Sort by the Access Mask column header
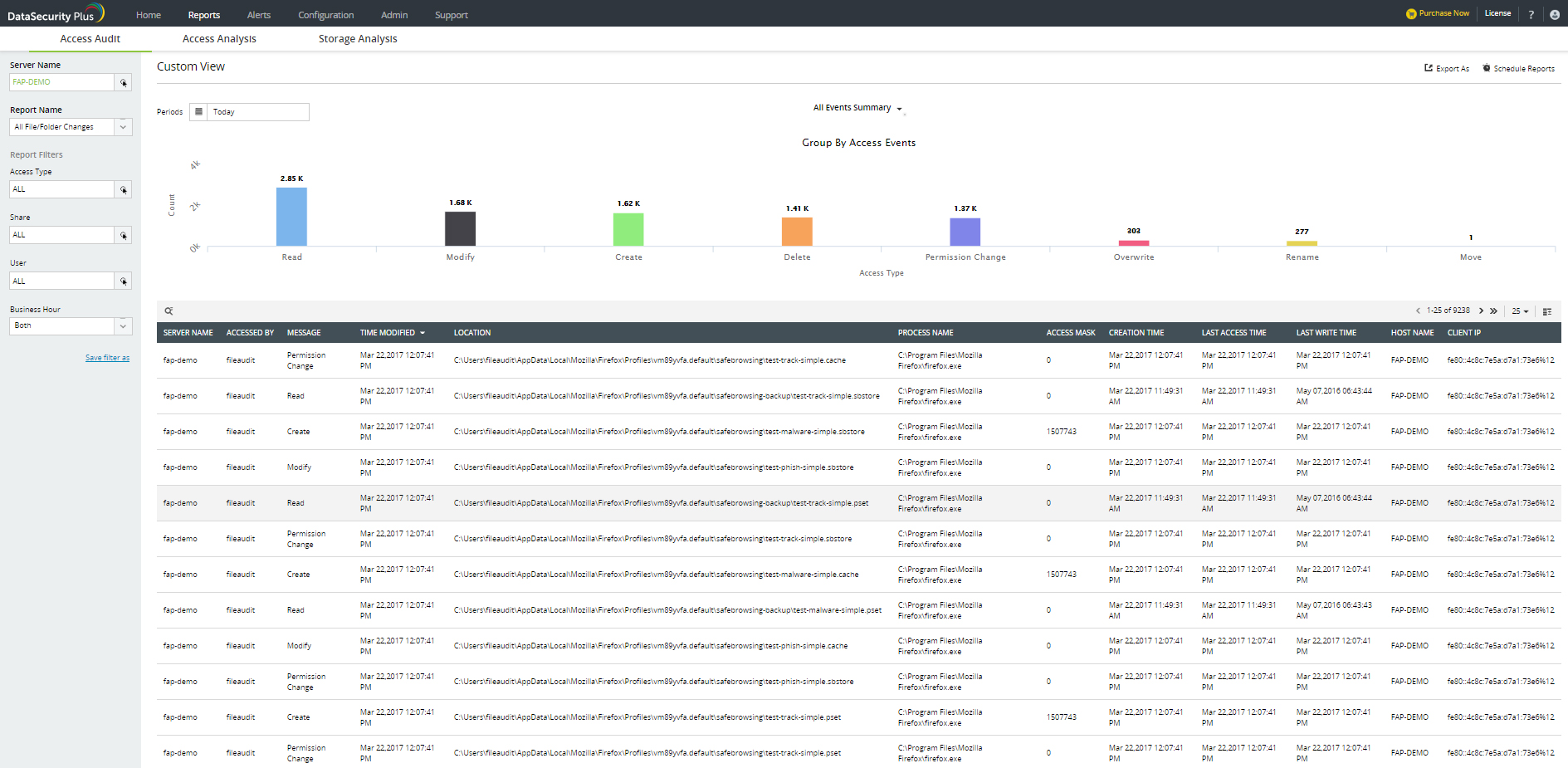This screenshot has height=768, width=1568. [1071, 333]
